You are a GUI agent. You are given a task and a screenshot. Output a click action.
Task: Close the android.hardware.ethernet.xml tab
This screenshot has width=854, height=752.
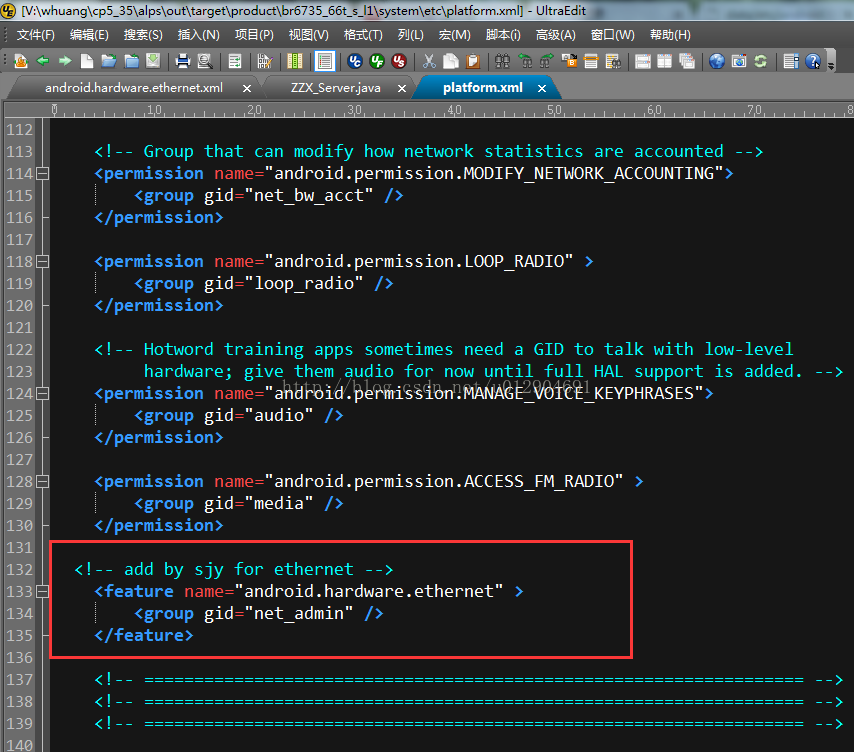point(247,88)
